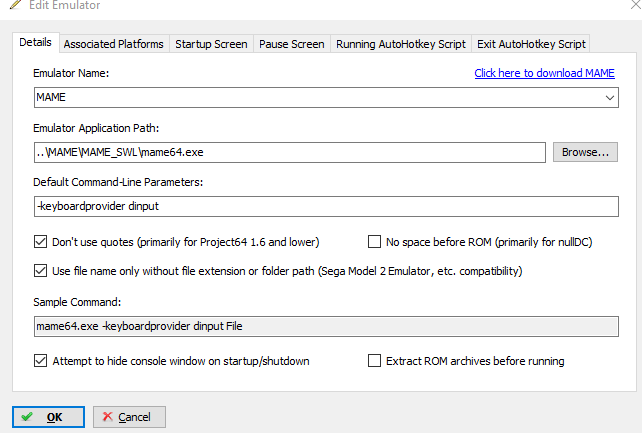The width and height of the screenshot is (642, 433).
Task: Click the download MAME link
Action: [x=544, y=73]
